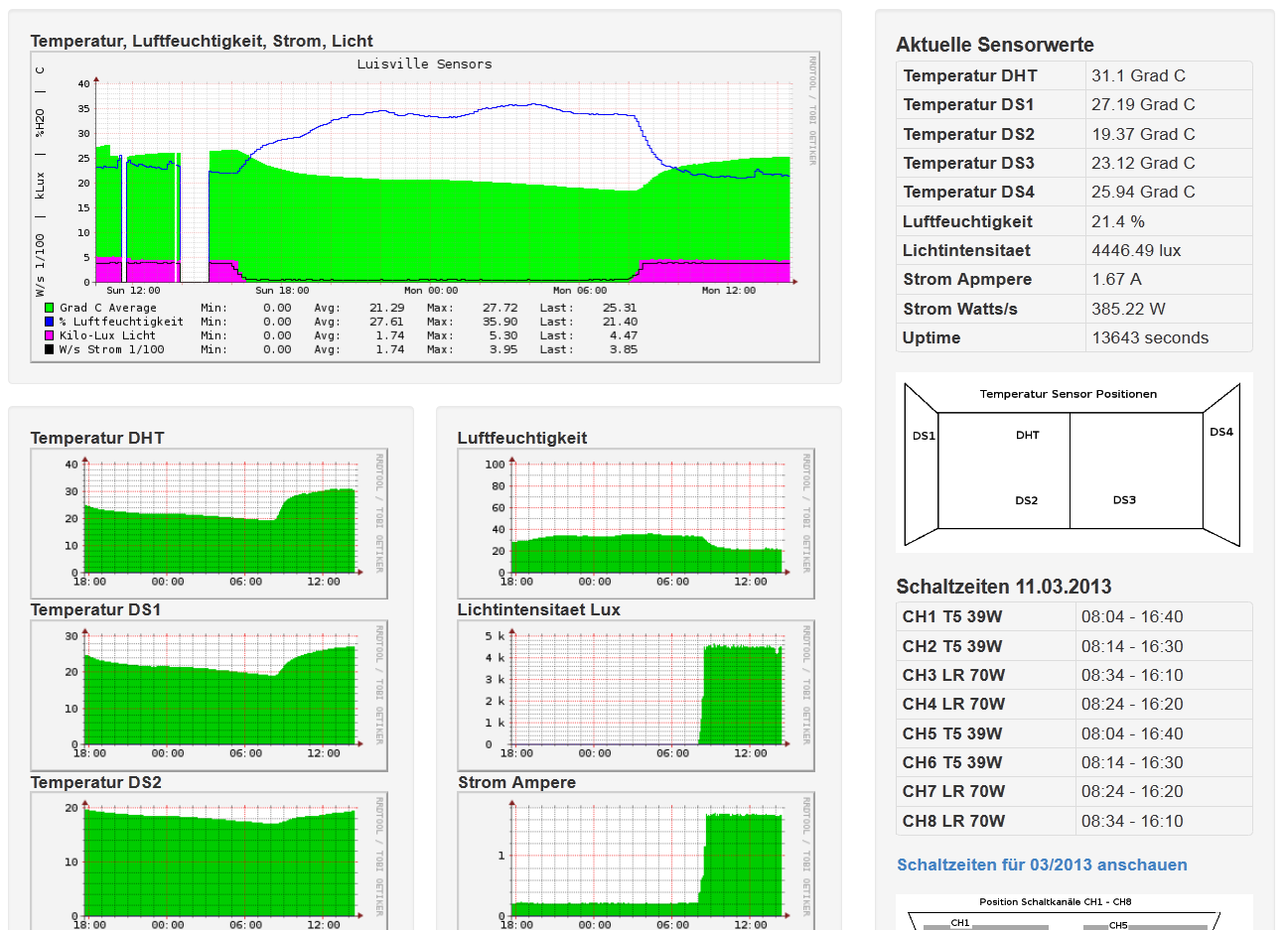The image size is (1288, 930).
Task: Open the Temperatur DHT graph
Action: (x=209, y=523)
